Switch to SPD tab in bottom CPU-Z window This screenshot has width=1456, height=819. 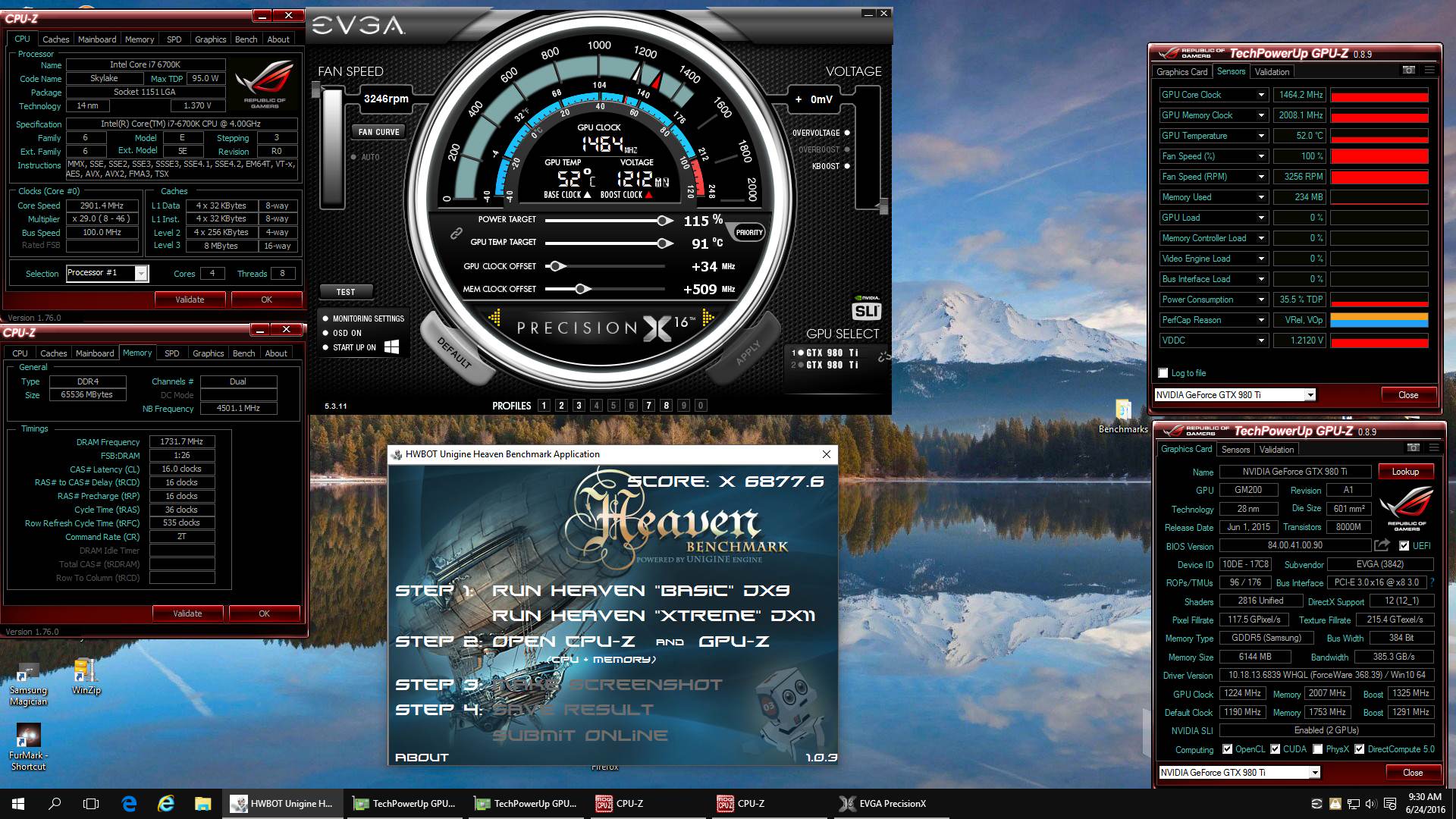pyautogui.click(x=172, y=353)
